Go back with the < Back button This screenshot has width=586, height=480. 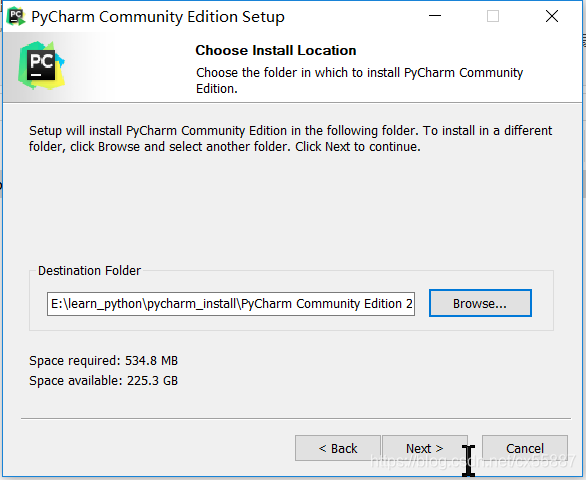coord(337,448)
